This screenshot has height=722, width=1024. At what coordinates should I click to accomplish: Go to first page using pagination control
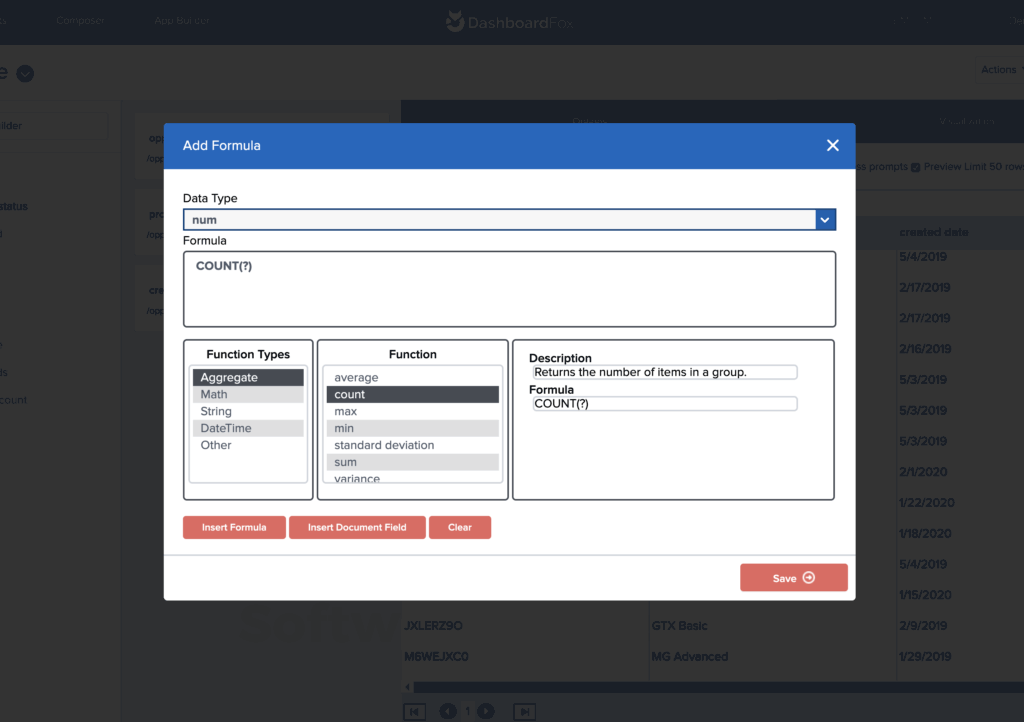(x=414, y=711)
